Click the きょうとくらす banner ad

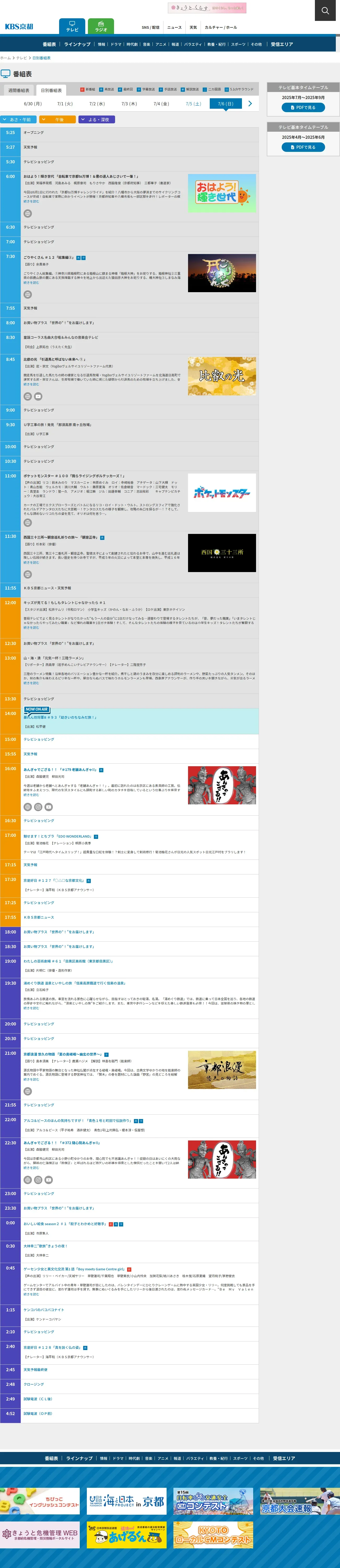click(x=207, y=8)
